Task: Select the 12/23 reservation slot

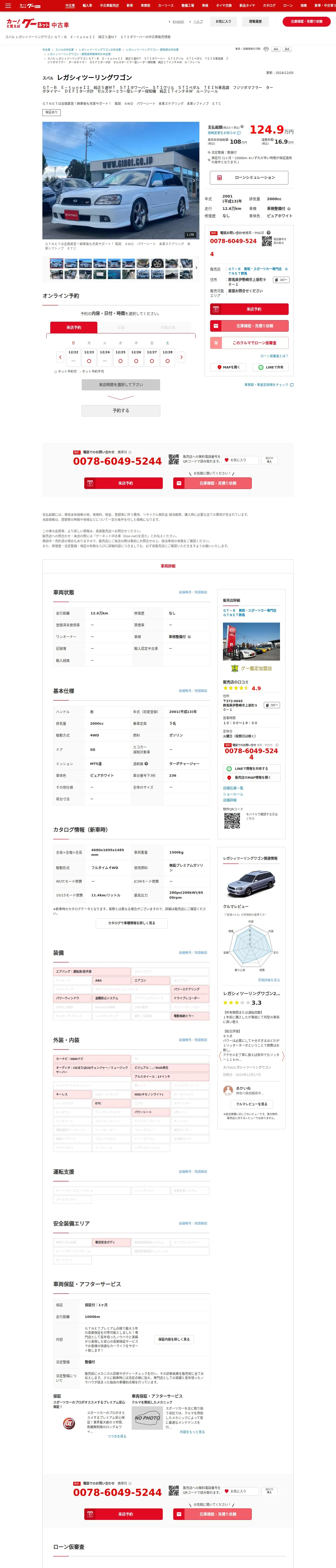Action: point(89,357)
